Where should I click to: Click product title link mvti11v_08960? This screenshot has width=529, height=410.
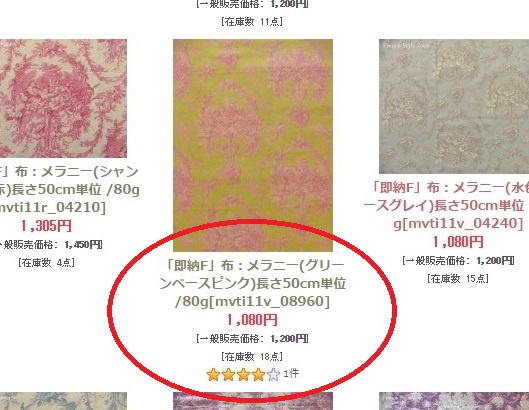253,283
